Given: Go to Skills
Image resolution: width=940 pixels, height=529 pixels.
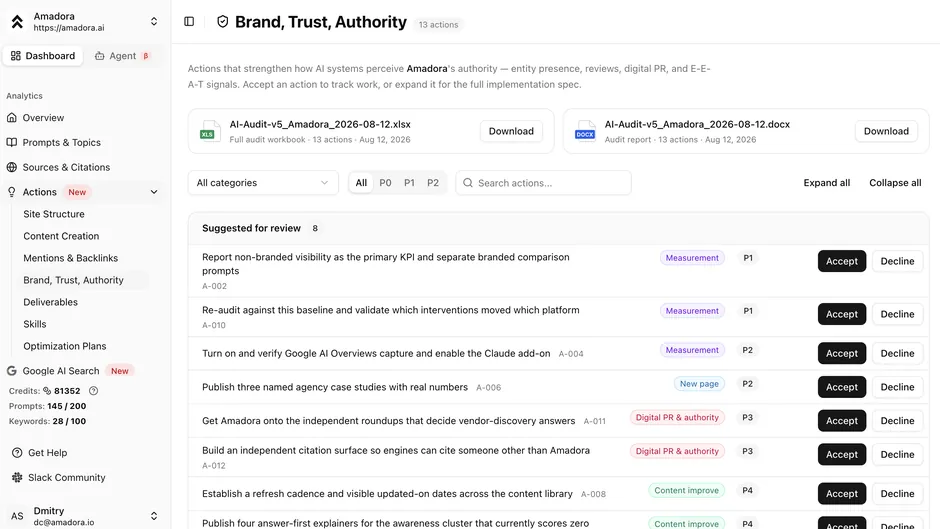Looking at the screenshot, I should pos(35,324).
